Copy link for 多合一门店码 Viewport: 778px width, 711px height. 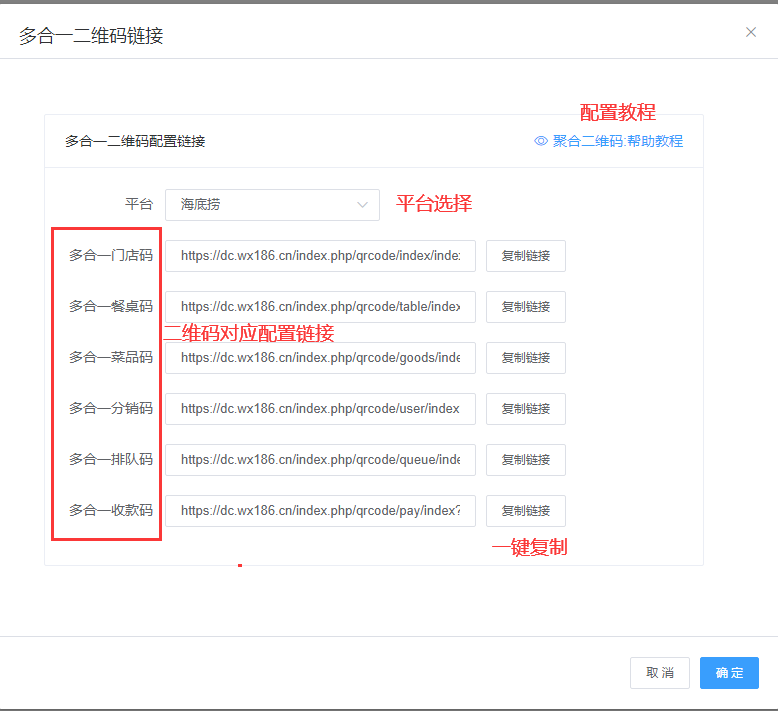[526, 256]
